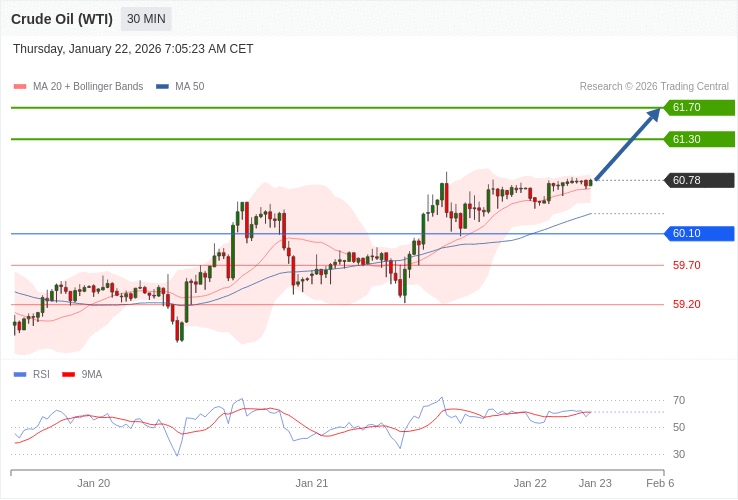Click the RSI 50 level label

[679, 427]
